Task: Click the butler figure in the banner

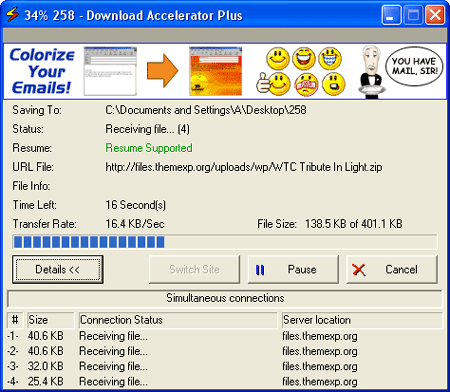Action: (x=371, y=72)
